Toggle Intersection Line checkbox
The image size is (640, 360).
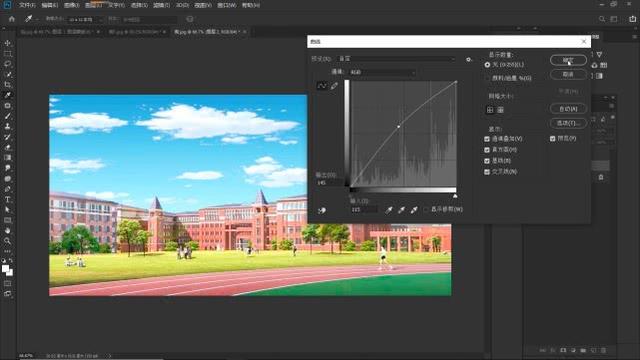tap(487, 172)
